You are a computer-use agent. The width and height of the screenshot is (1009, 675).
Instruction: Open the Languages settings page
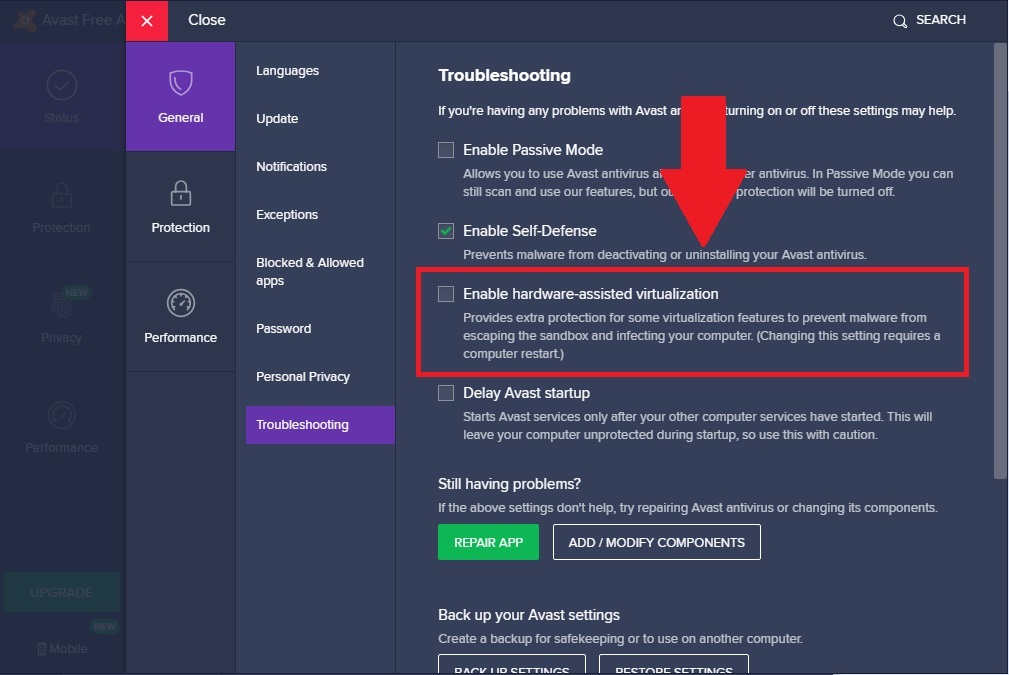(287, 71)
